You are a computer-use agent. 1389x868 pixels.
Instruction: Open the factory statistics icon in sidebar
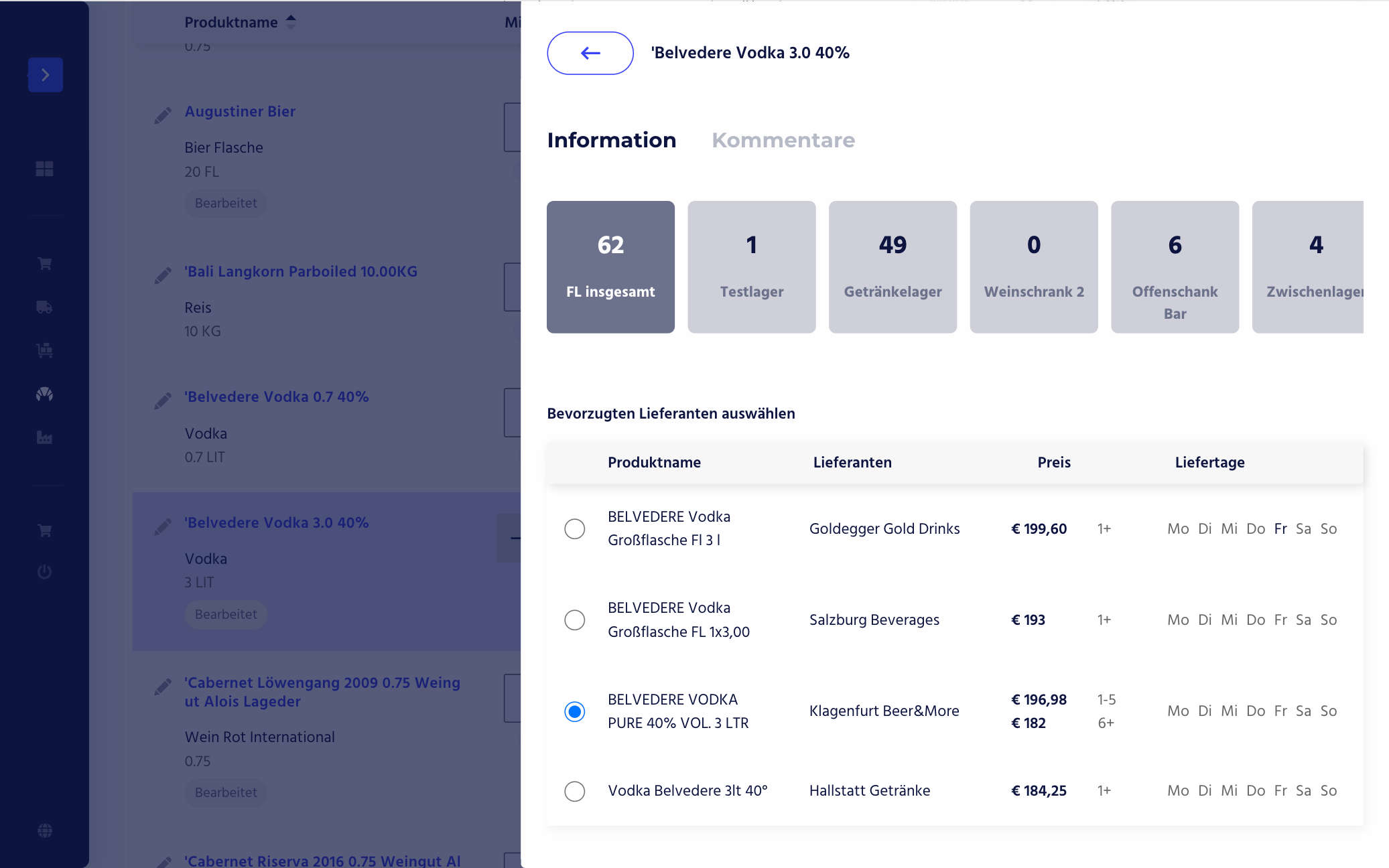tap(44, 437)
